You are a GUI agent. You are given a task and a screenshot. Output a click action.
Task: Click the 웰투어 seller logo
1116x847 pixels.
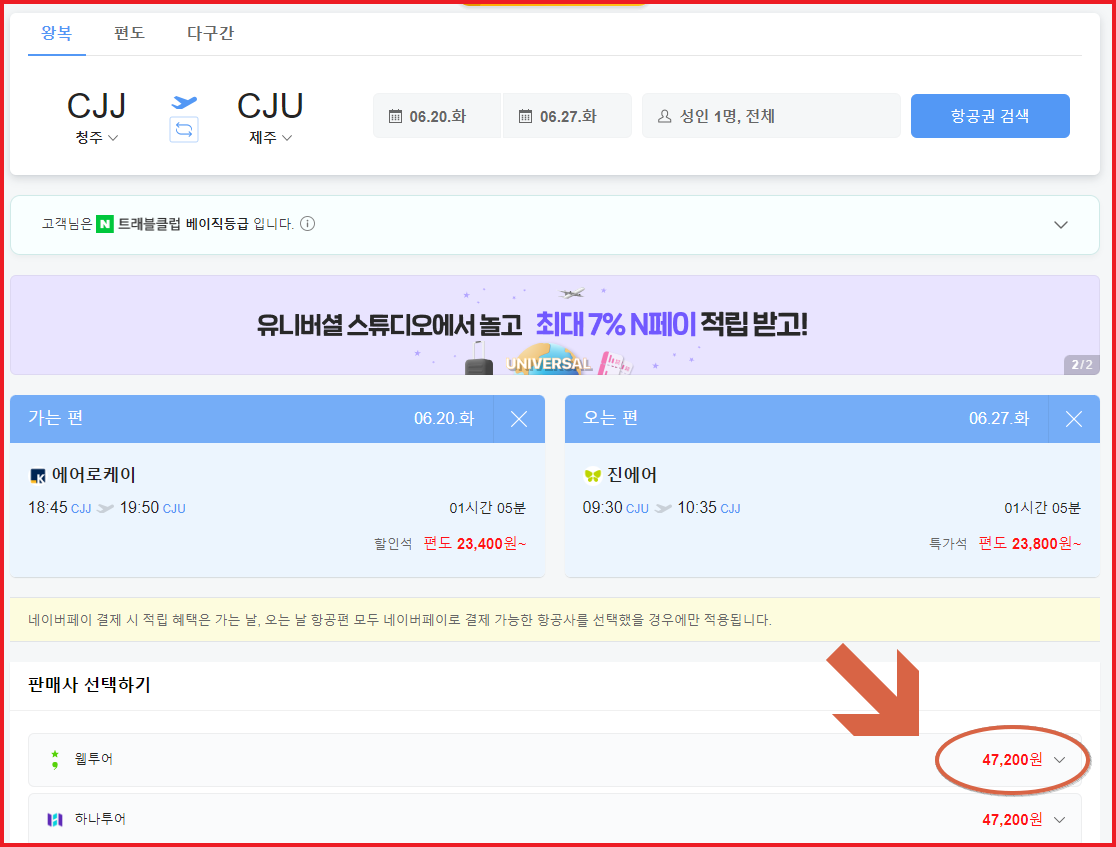tap(55, 759)
